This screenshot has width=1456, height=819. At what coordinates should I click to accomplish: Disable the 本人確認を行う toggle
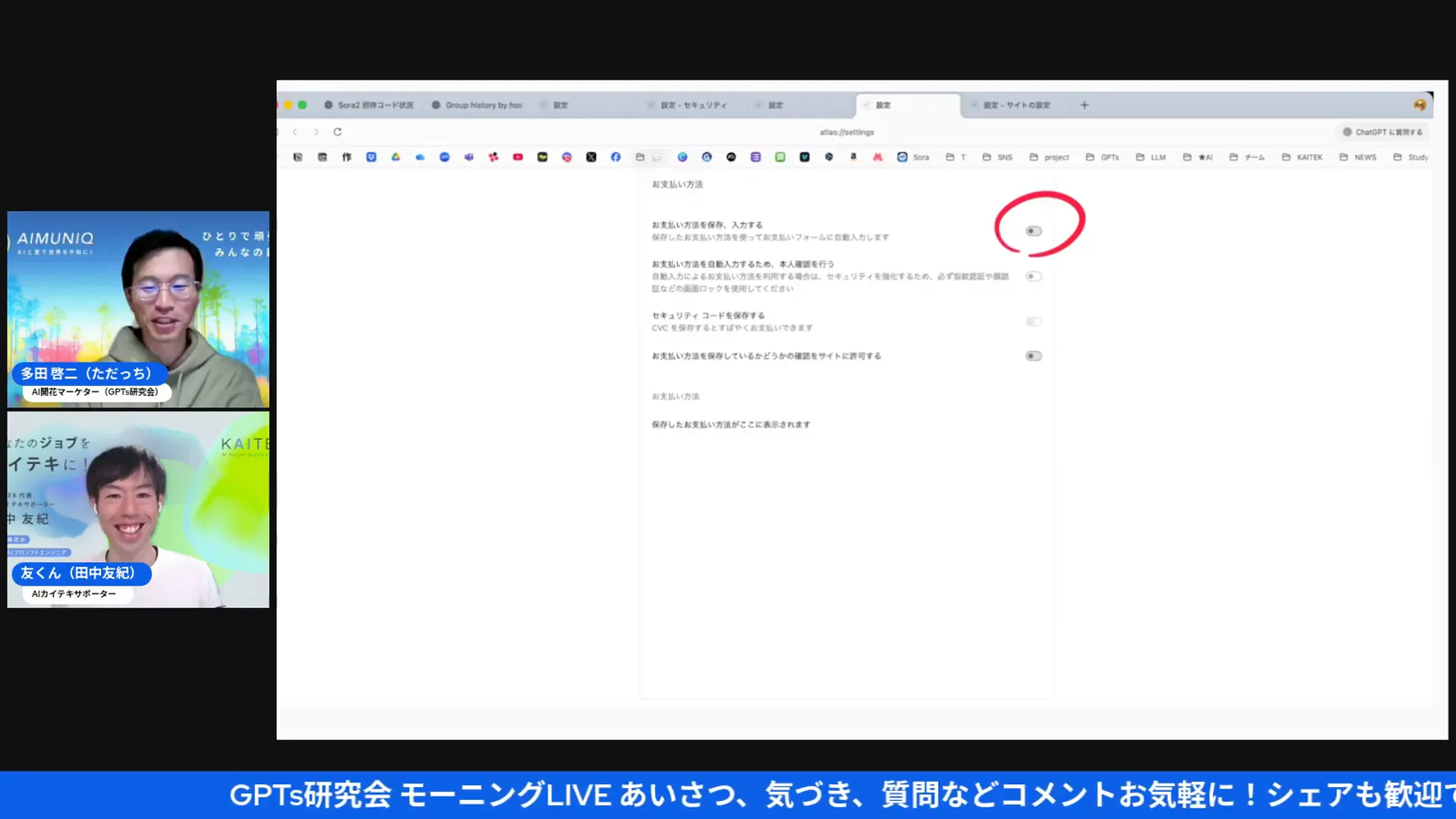point(1034,276)
